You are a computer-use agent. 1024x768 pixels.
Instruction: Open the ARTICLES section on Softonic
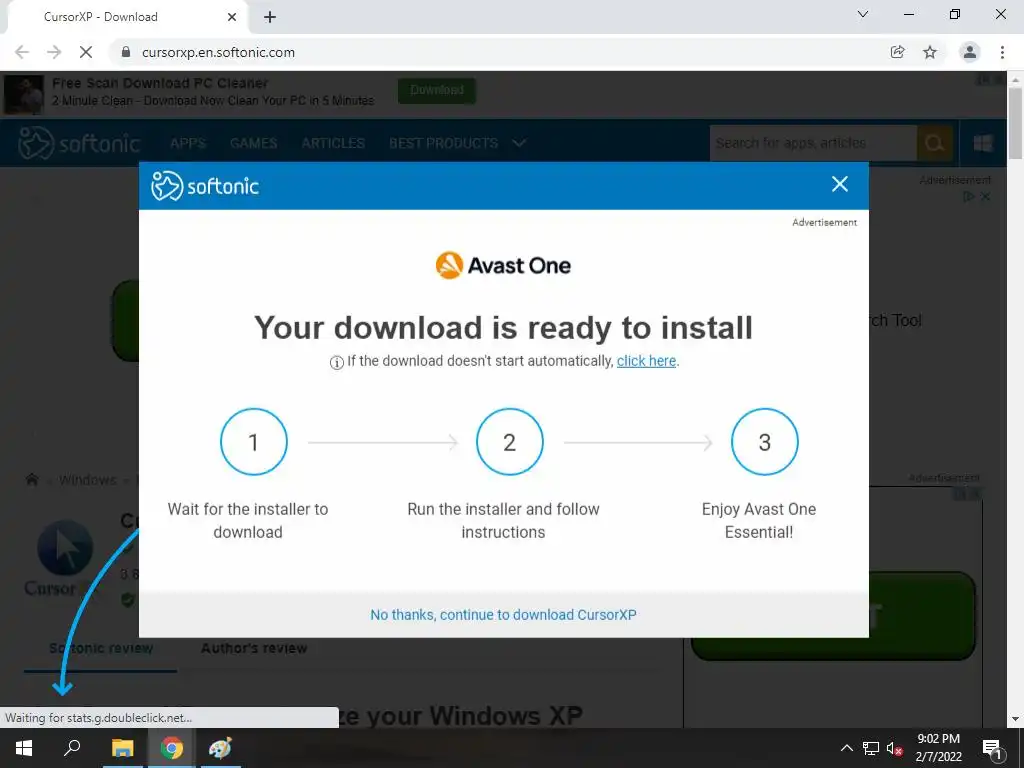333,143
